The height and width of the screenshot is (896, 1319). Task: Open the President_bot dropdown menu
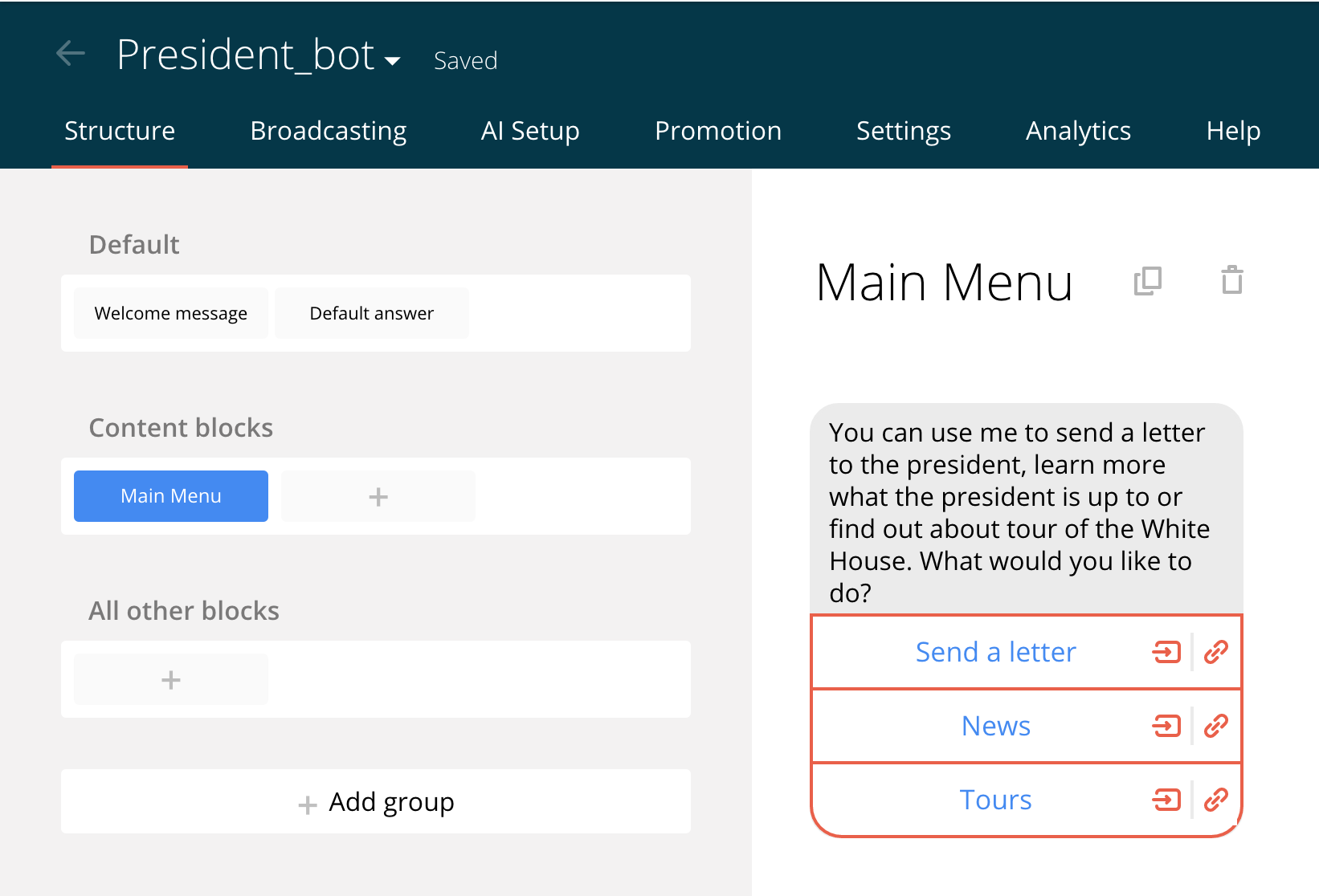coord(393,61)
